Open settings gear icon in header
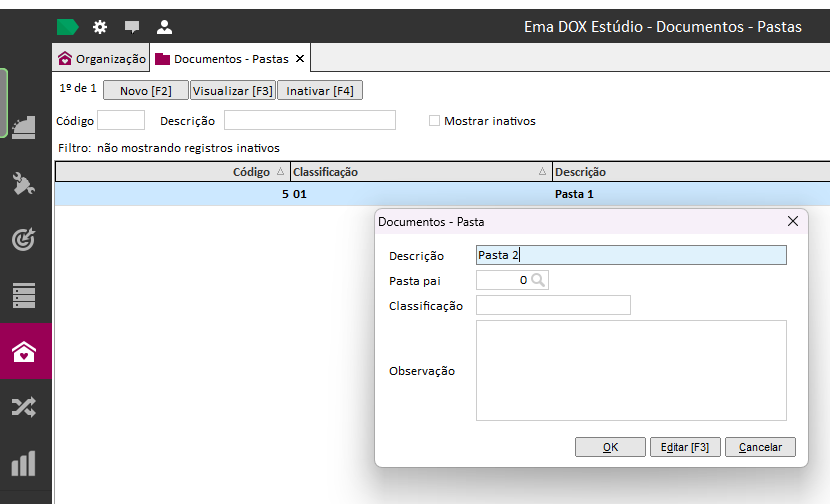830x504 pixels. (100, 27)
